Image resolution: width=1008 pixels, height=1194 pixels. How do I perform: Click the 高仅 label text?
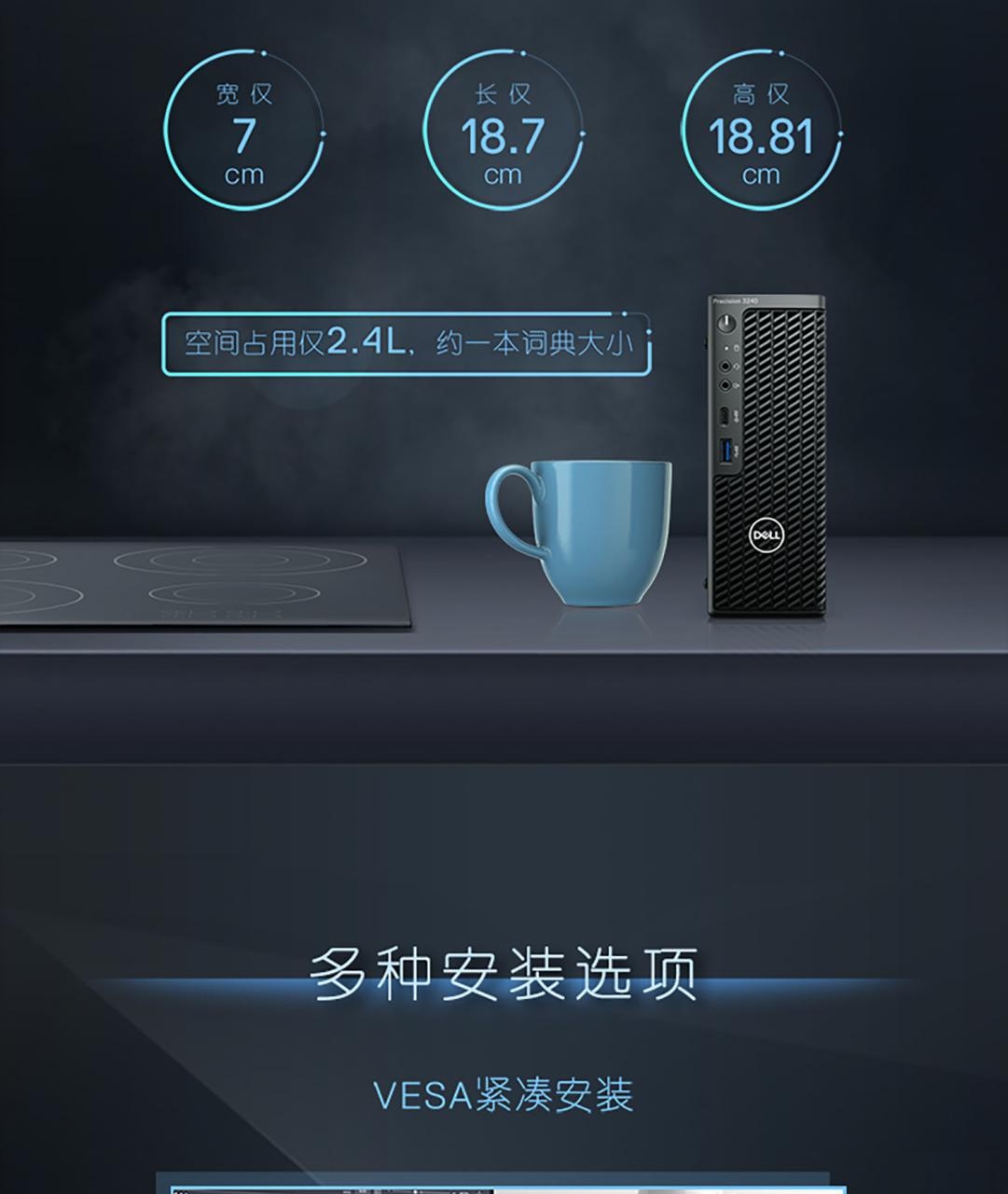point(761,94)
